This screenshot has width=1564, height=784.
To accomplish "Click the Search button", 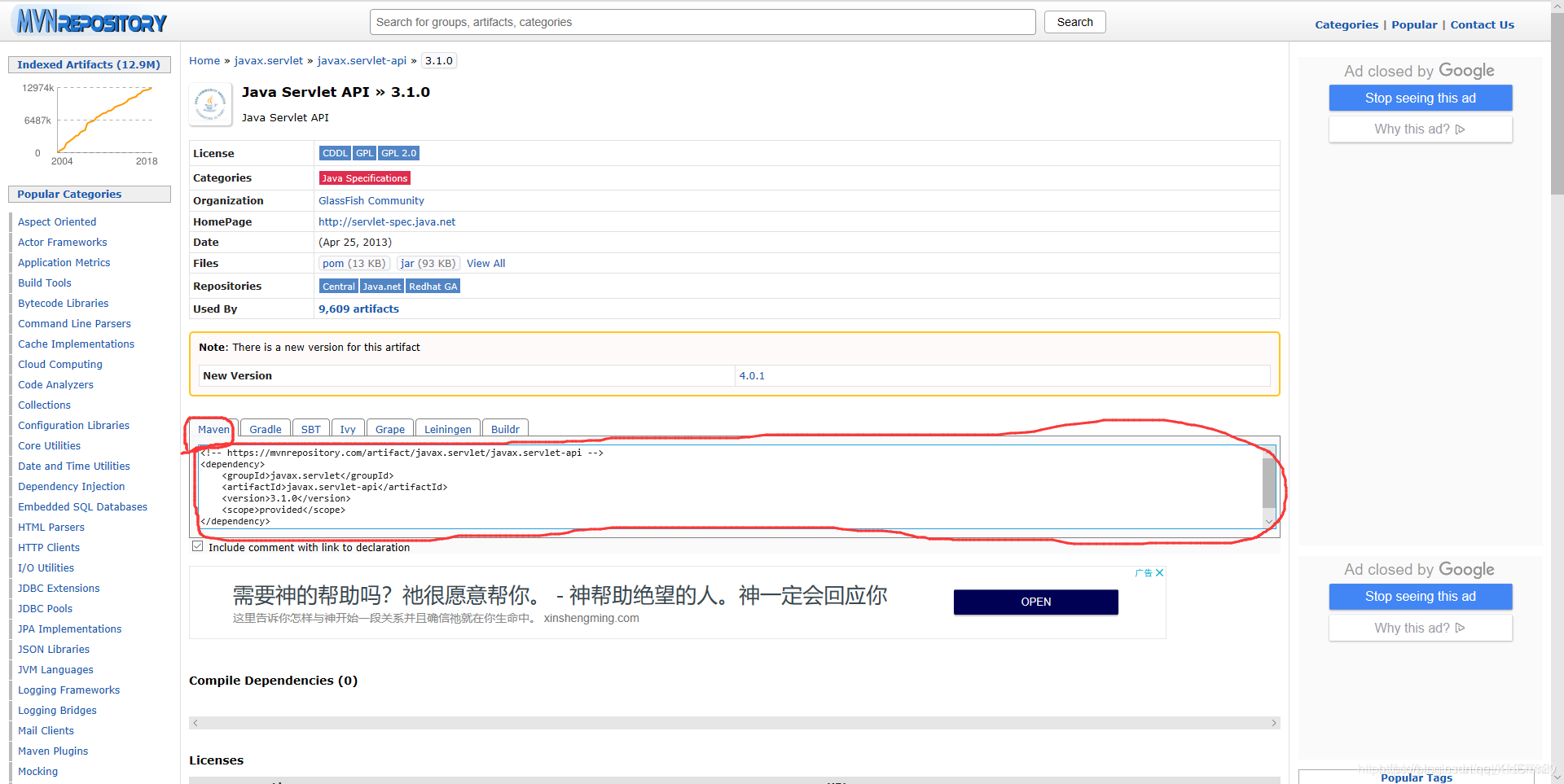I will click(1075, 22).
